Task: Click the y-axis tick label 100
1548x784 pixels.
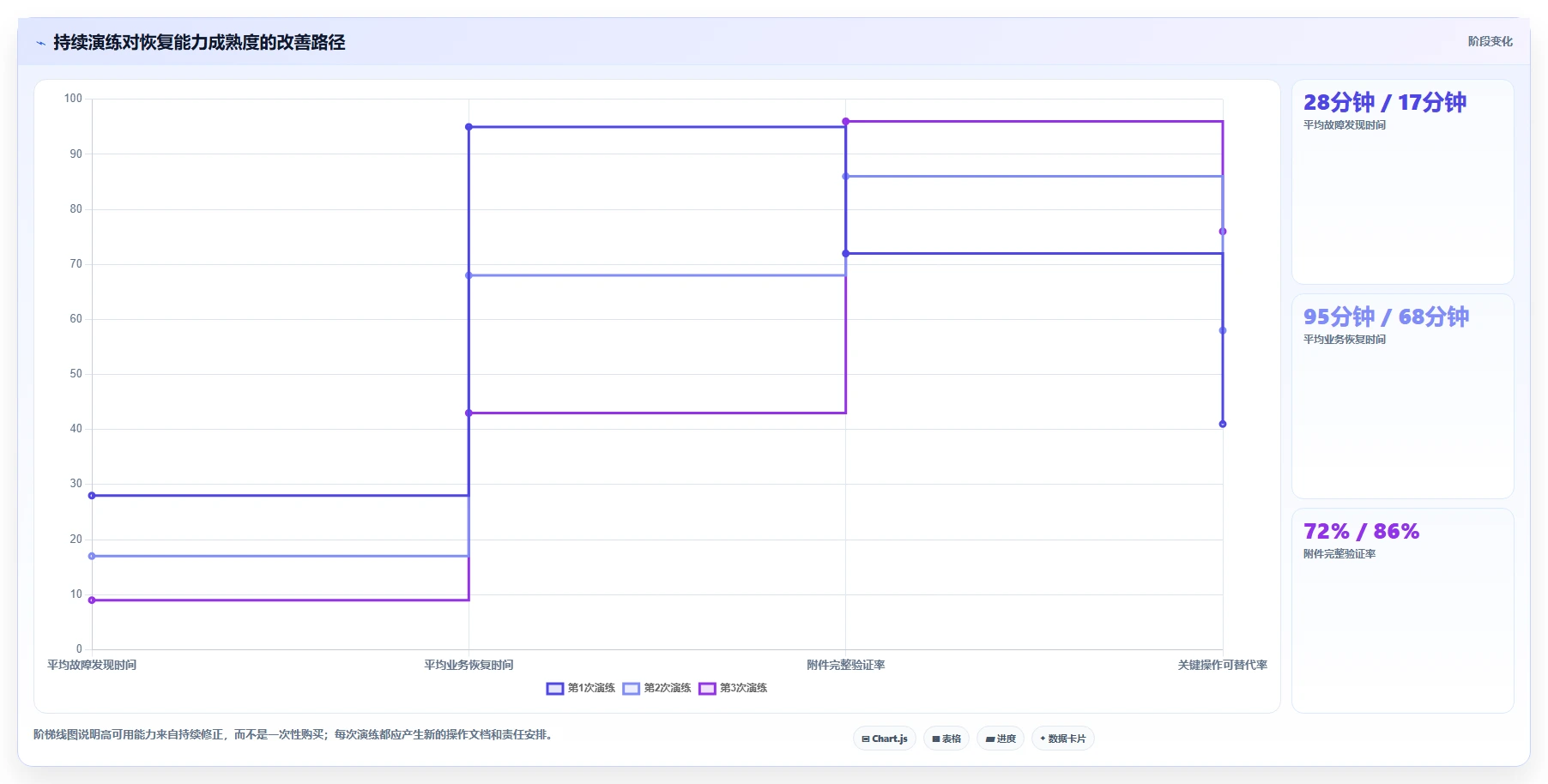Action: [x=73, y=99]
